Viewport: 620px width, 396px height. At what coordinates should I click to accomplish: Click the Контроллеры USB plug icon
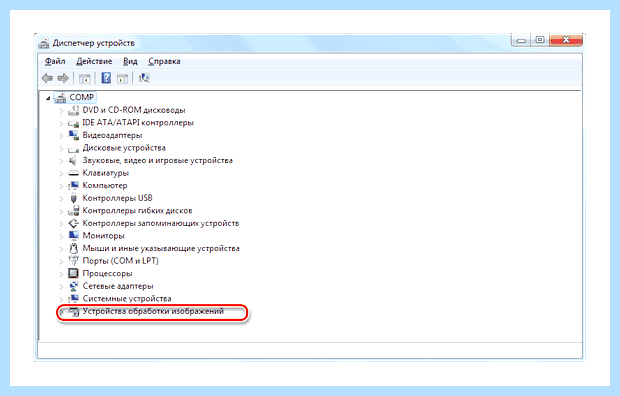pos(74,198)
